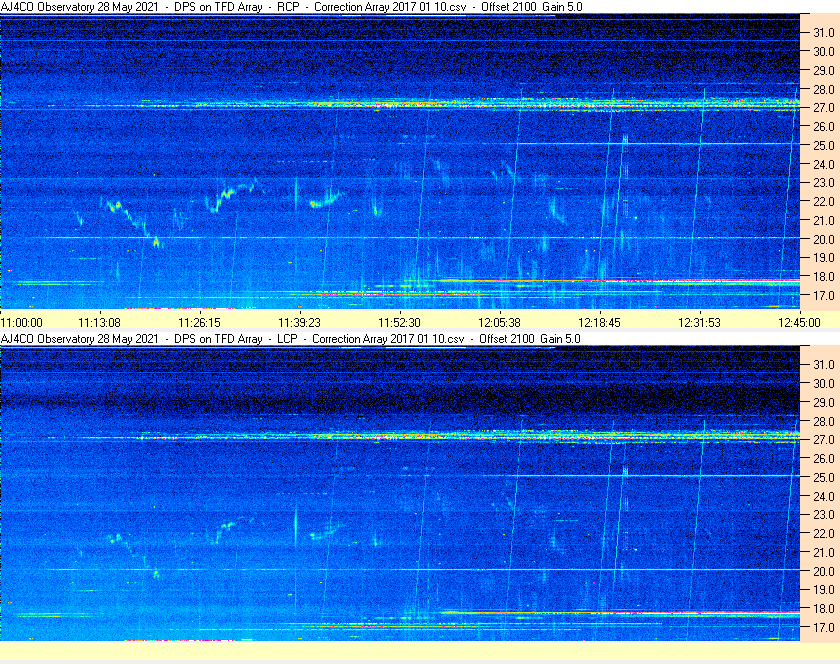Screen dimensions: 840x664
Task: Select the 12:45:00 time axis label
Action: (799, 323)
